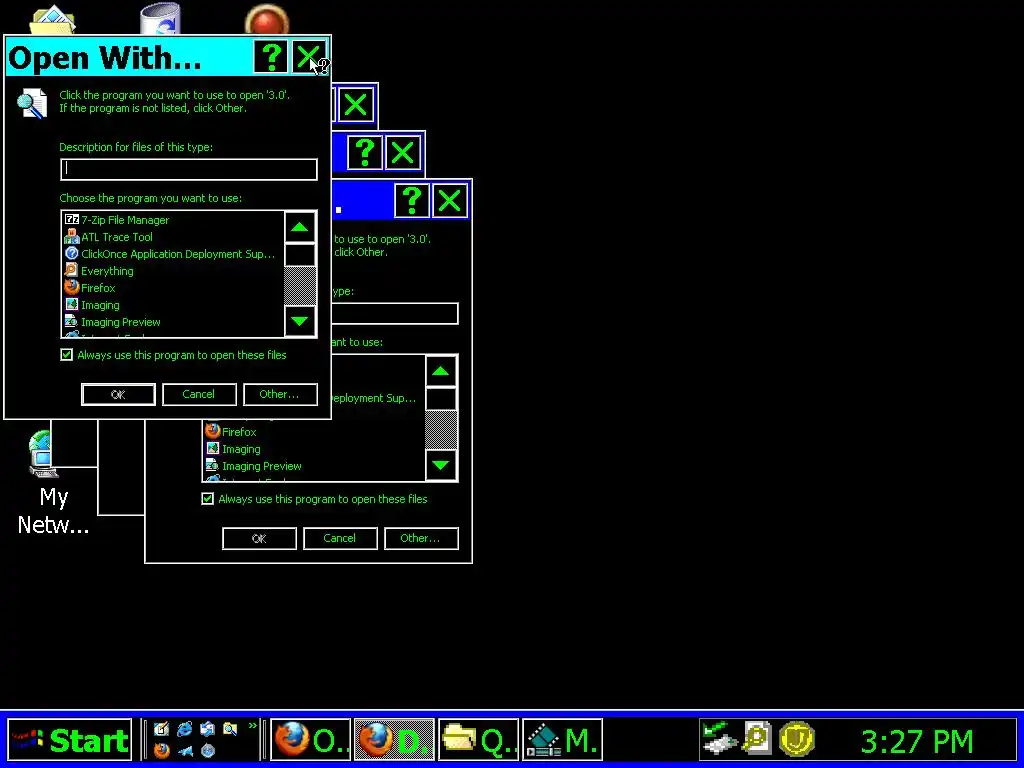The width and height of the screenshot is (1024, 768).
Task: Click the background list scrollbar thumb
Action: [x=441, y=398]
